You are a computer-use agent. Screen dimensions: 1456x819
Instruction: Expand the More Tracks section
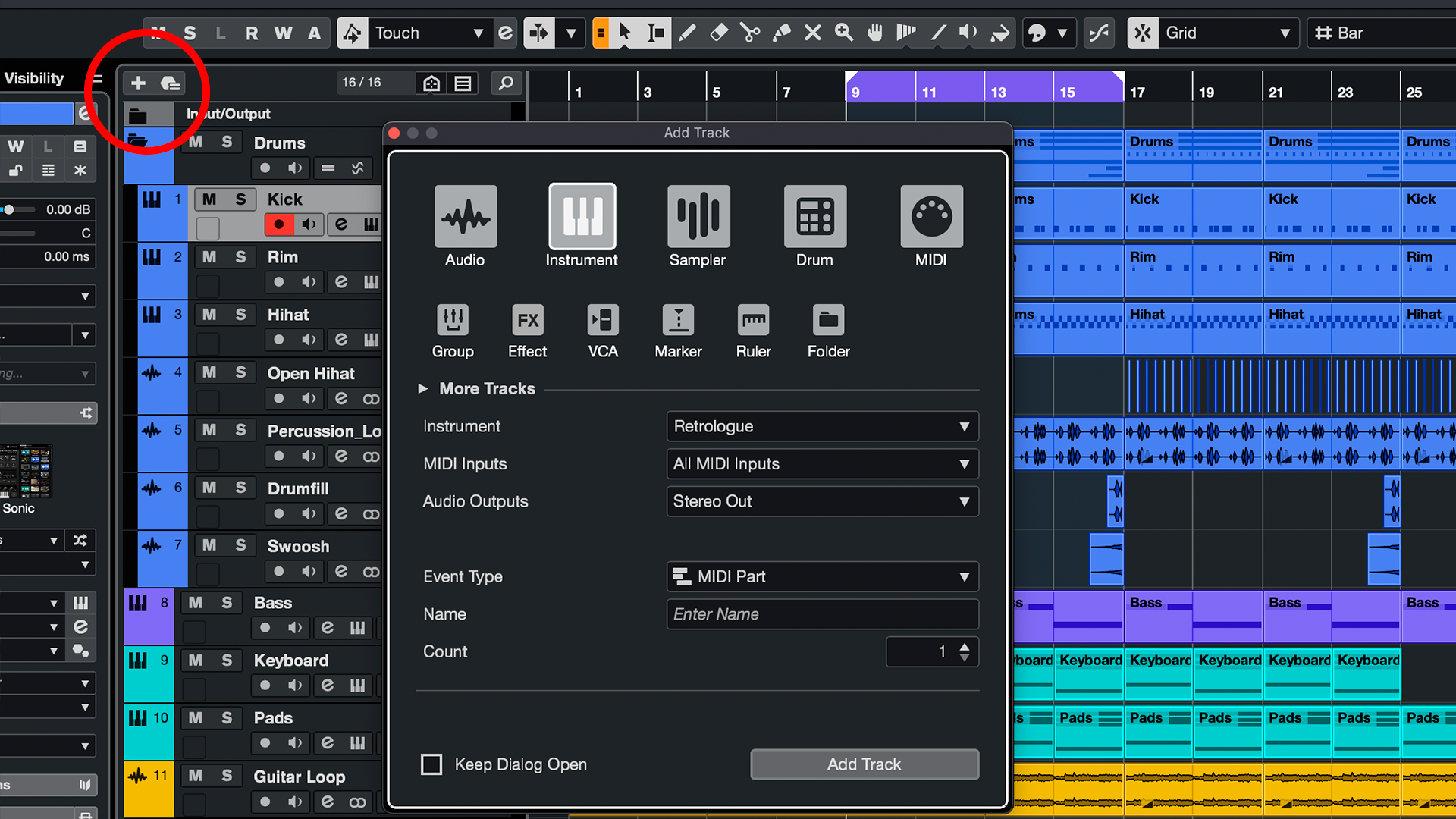pyautogui.click(x=477, y=388)
